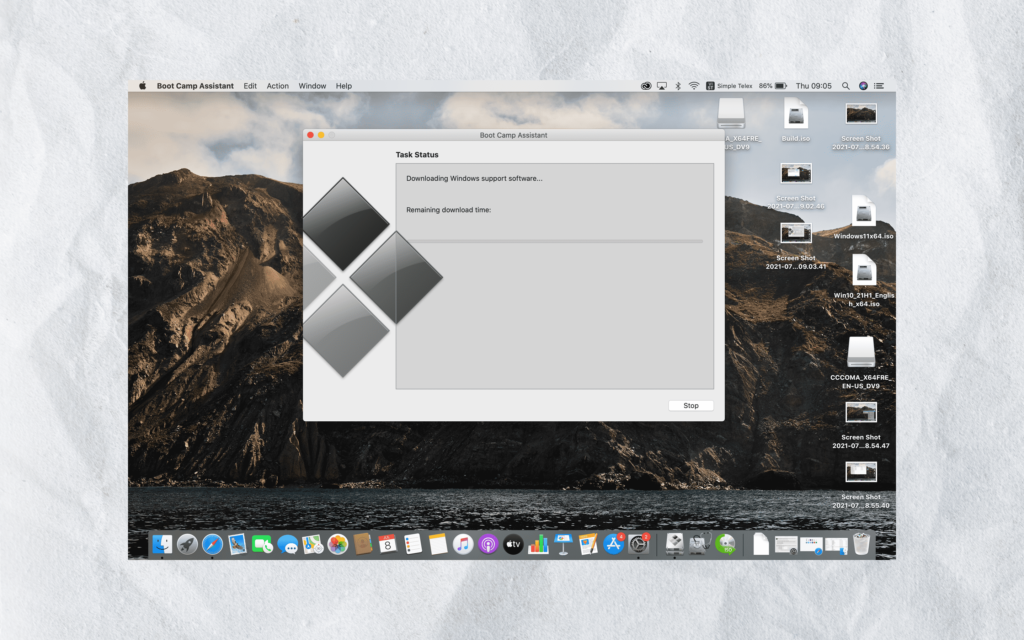Click 'Downloading Windows support software...' text
The height and width of the screenshot is (640, 1024).
click(474, 178)
